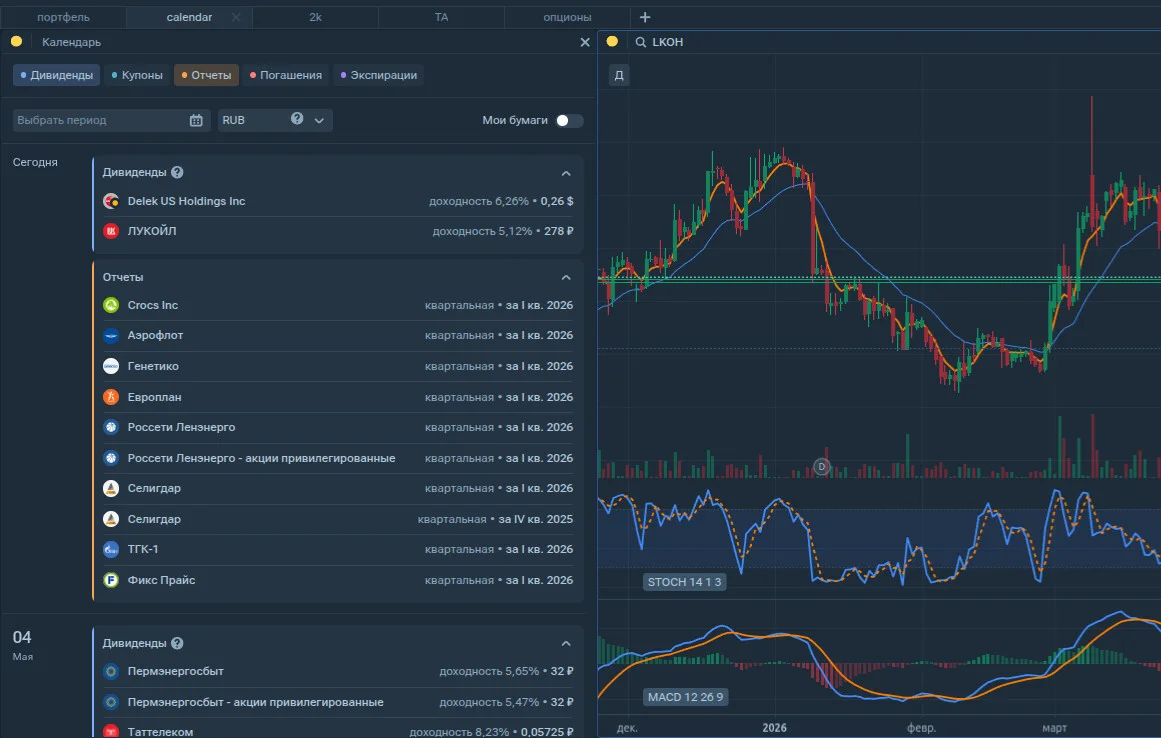The height and width of the screenshot is (738, 1161).
Task: Collapse the Отчеты section
Action: click(566, 277)
